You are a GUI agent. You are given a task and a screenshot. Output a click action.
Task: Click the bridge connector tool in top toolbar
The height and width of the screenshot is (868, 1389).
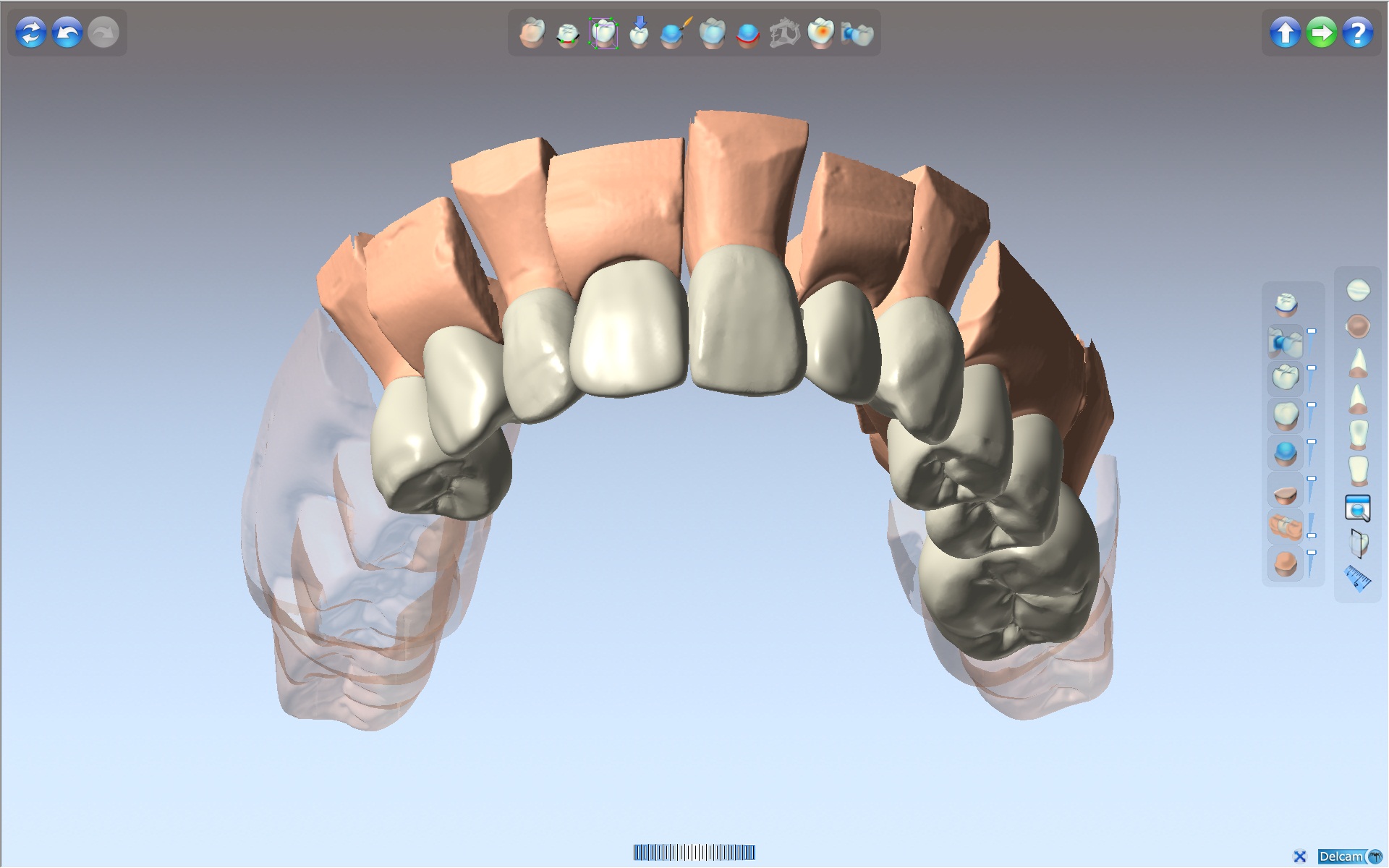pyautogui.click(x=858, y=34)
